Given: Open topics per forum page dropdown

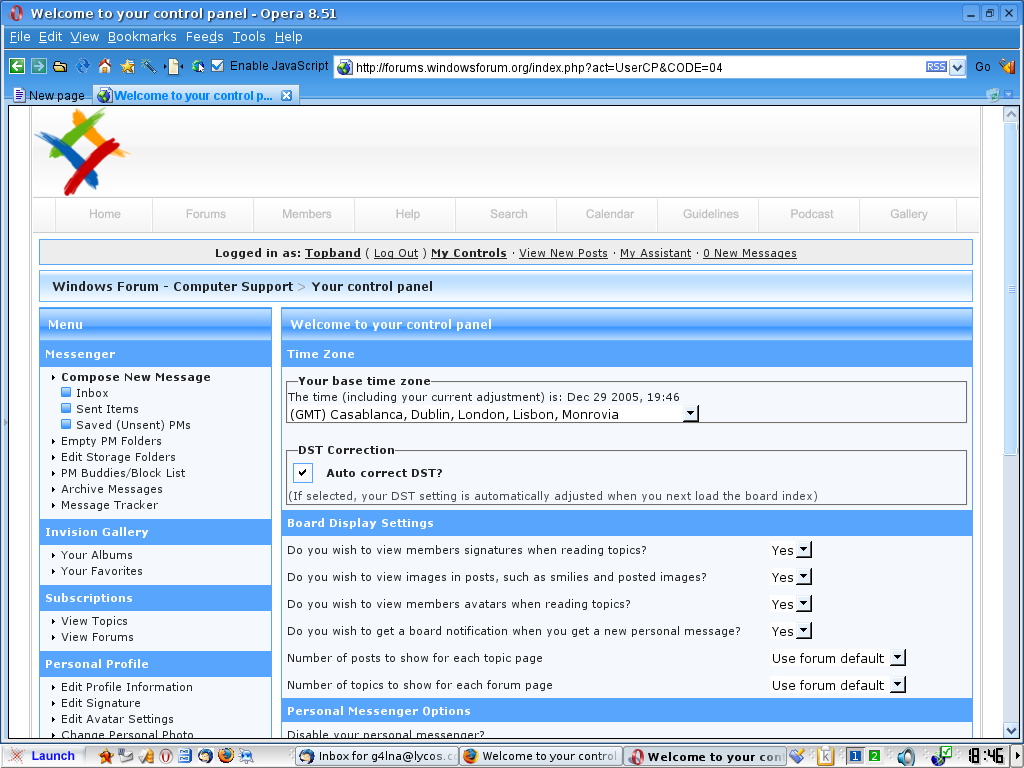Looking at the screenshot, I should point(838,685).
